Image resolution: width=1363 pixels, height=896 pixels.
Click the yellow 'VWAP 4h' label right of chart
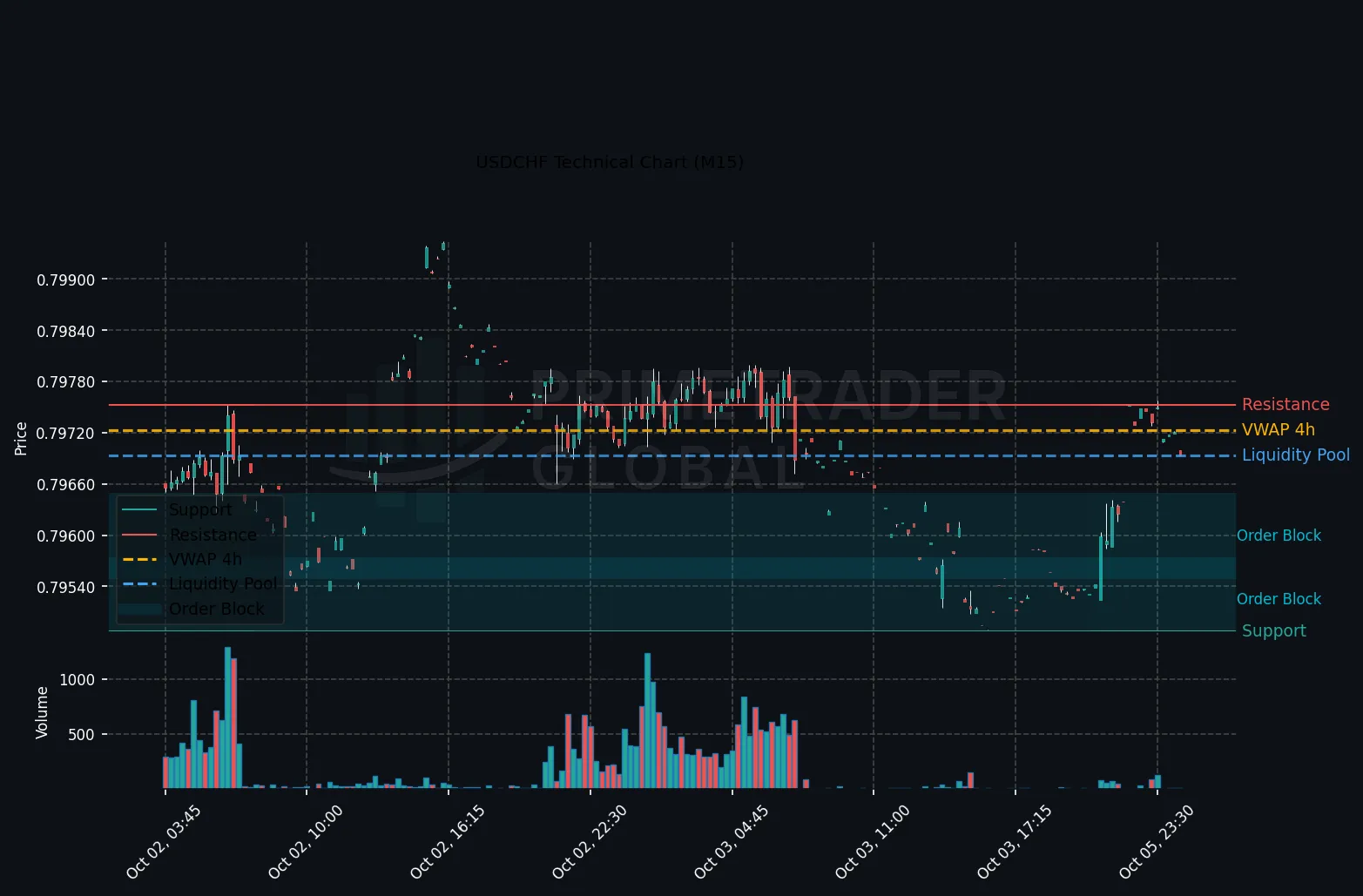point(1279,430)
